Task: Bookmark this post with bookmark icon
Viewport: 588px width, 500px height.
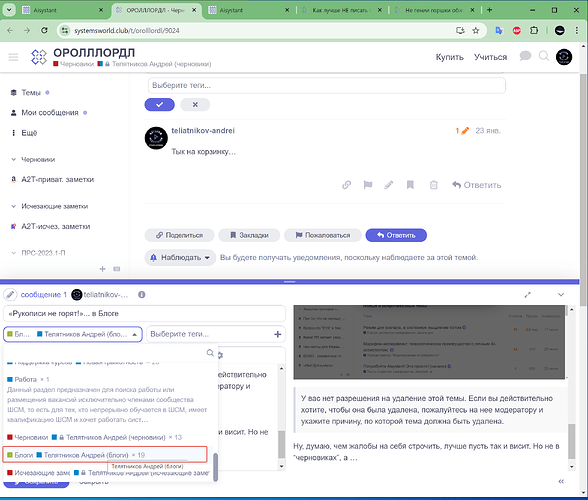Action: click(x=410, y=185)
